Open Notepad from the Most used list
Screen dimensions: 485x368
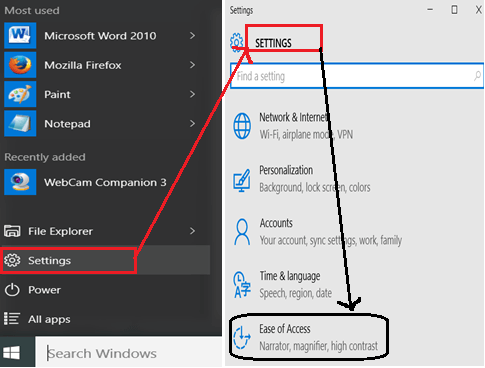point(100,124)
